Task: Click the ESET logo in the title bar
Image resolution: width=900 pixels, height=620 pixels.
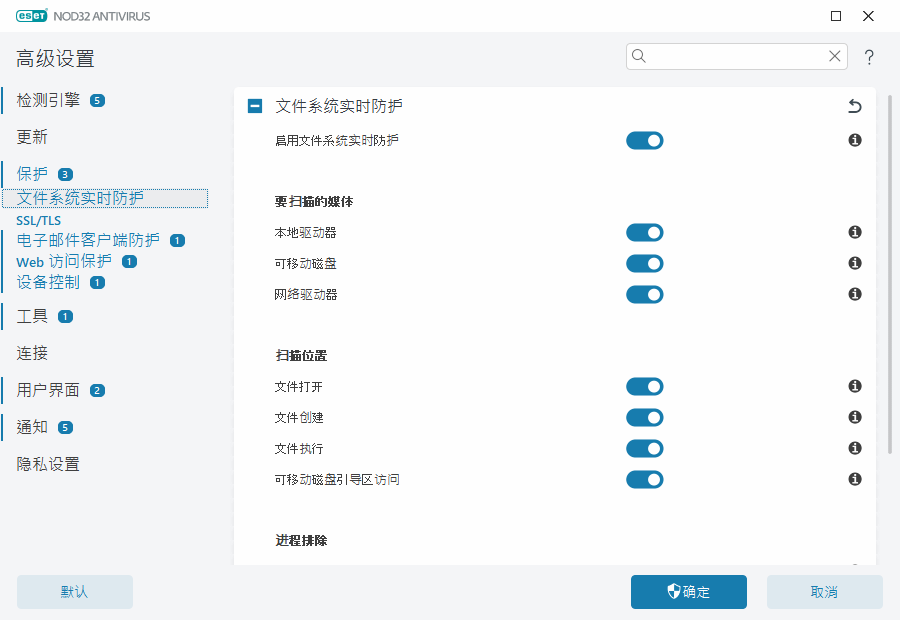Action: (x=31, y=15)
